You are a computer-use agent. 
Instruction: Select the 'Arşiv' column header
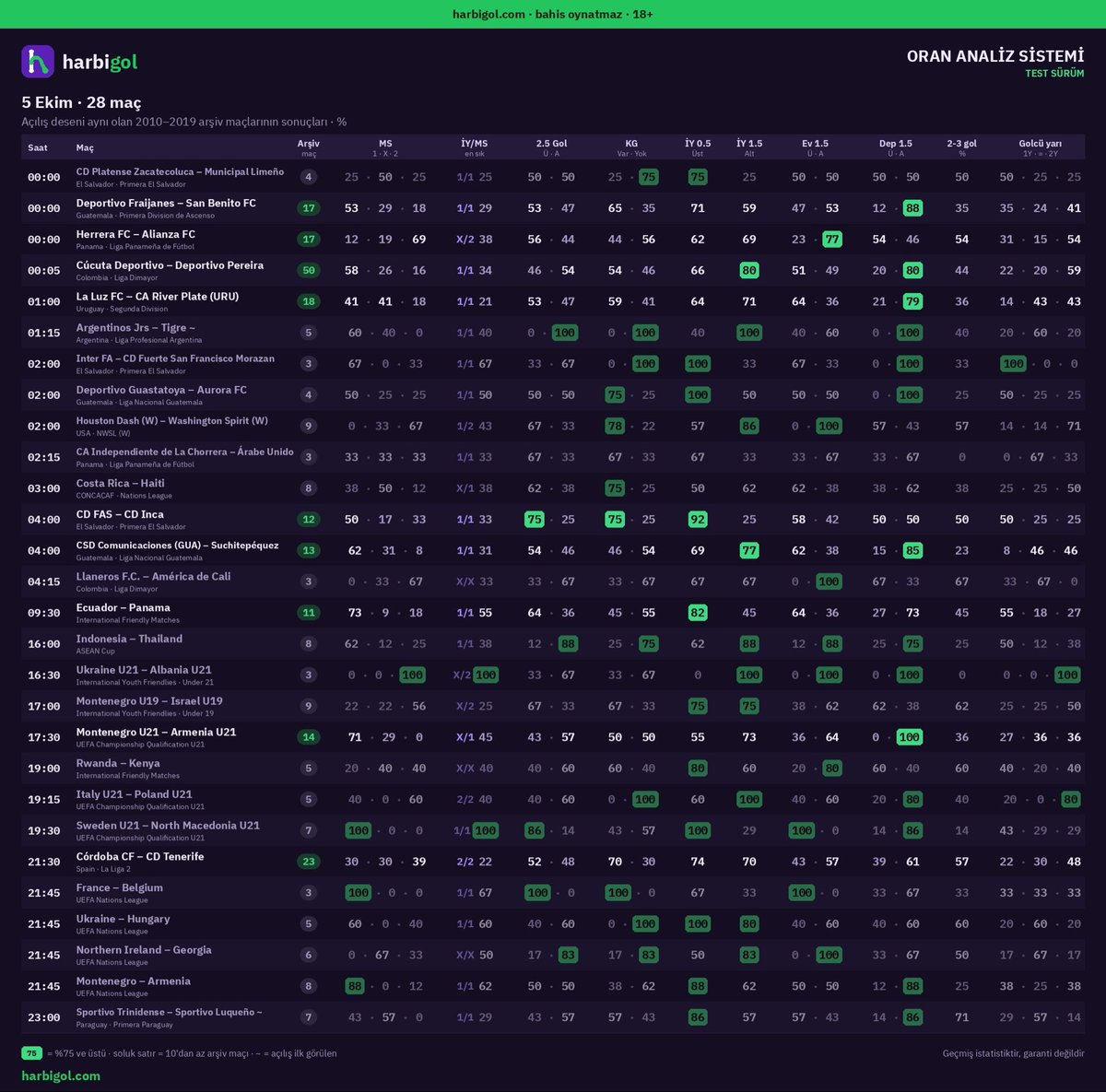coord(309,147)
